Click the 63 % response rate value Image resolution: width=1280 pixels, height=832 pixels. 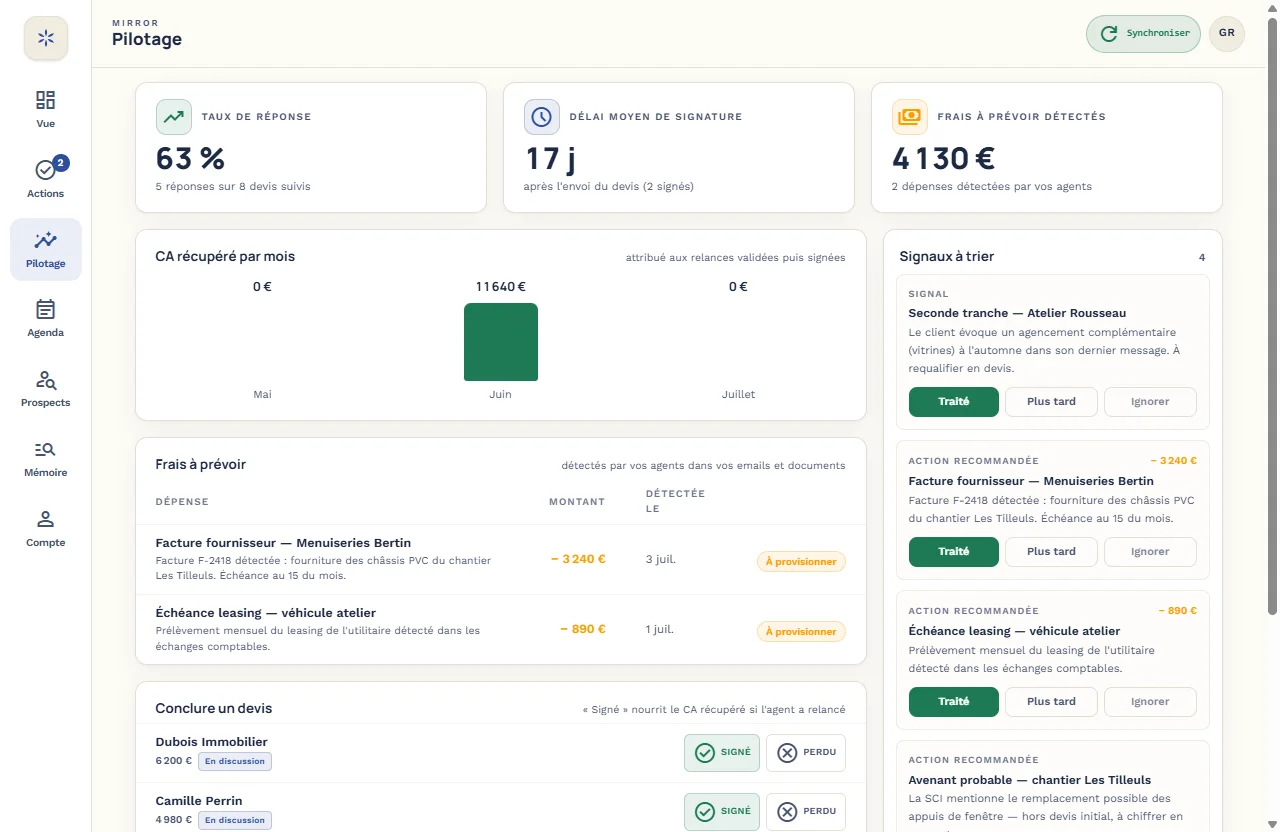[x=190, y=159]
